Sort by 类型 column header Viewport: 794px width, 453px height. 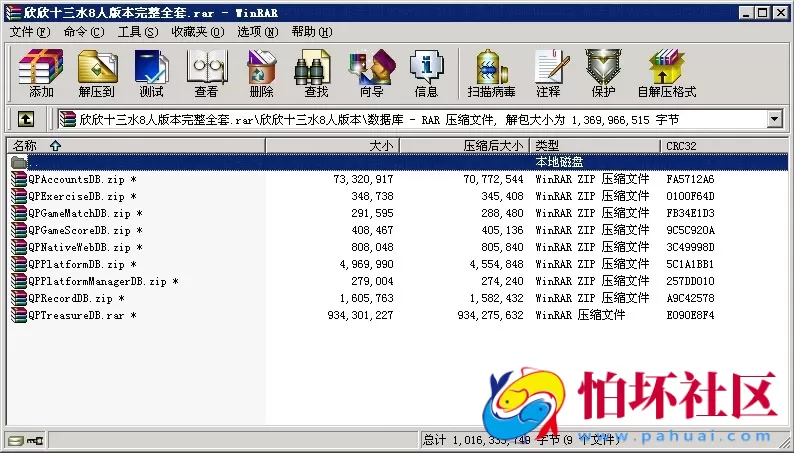(x=595, y=146)
